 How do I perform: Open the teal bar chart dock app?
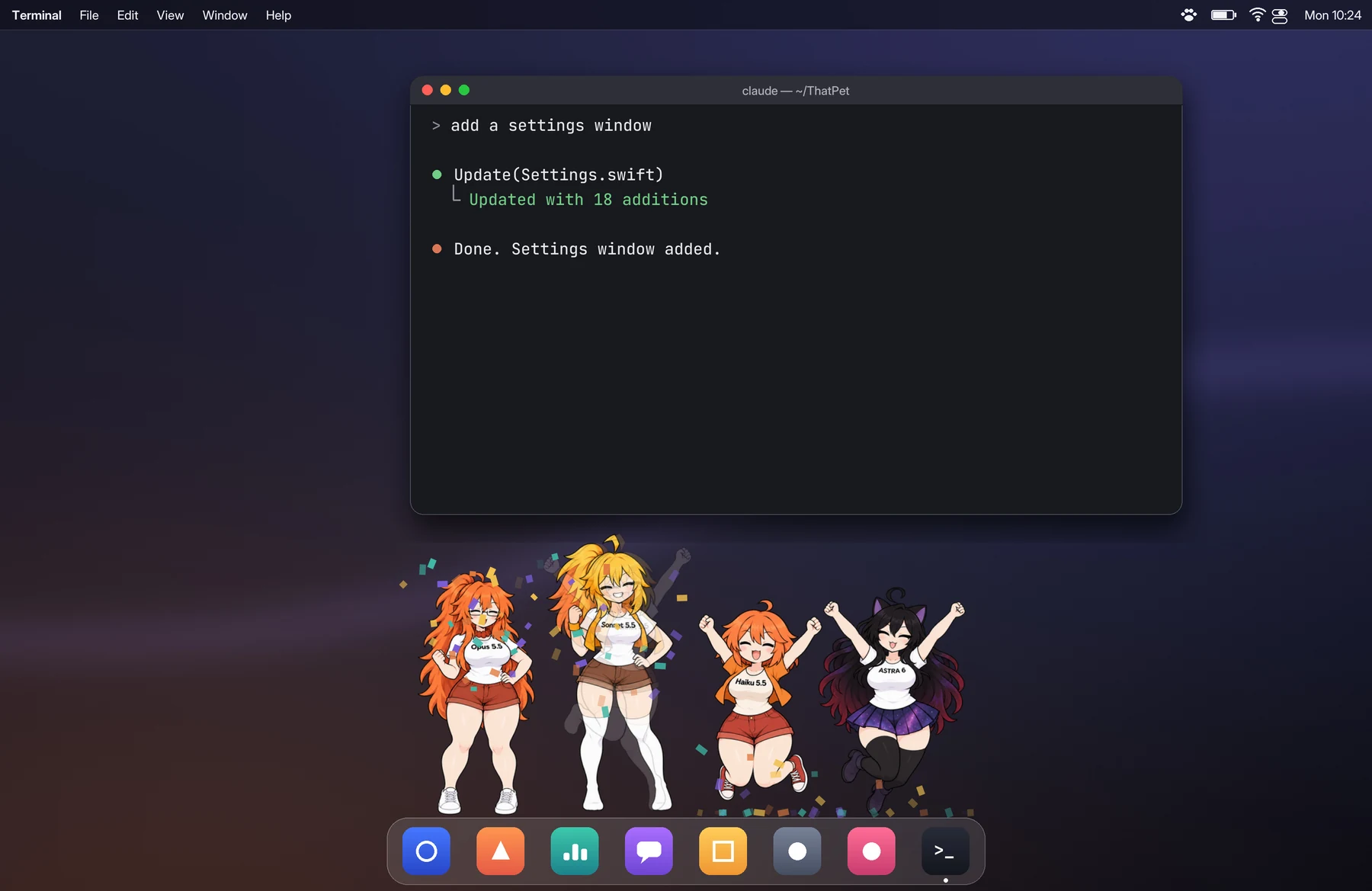(x=575, y=851)
